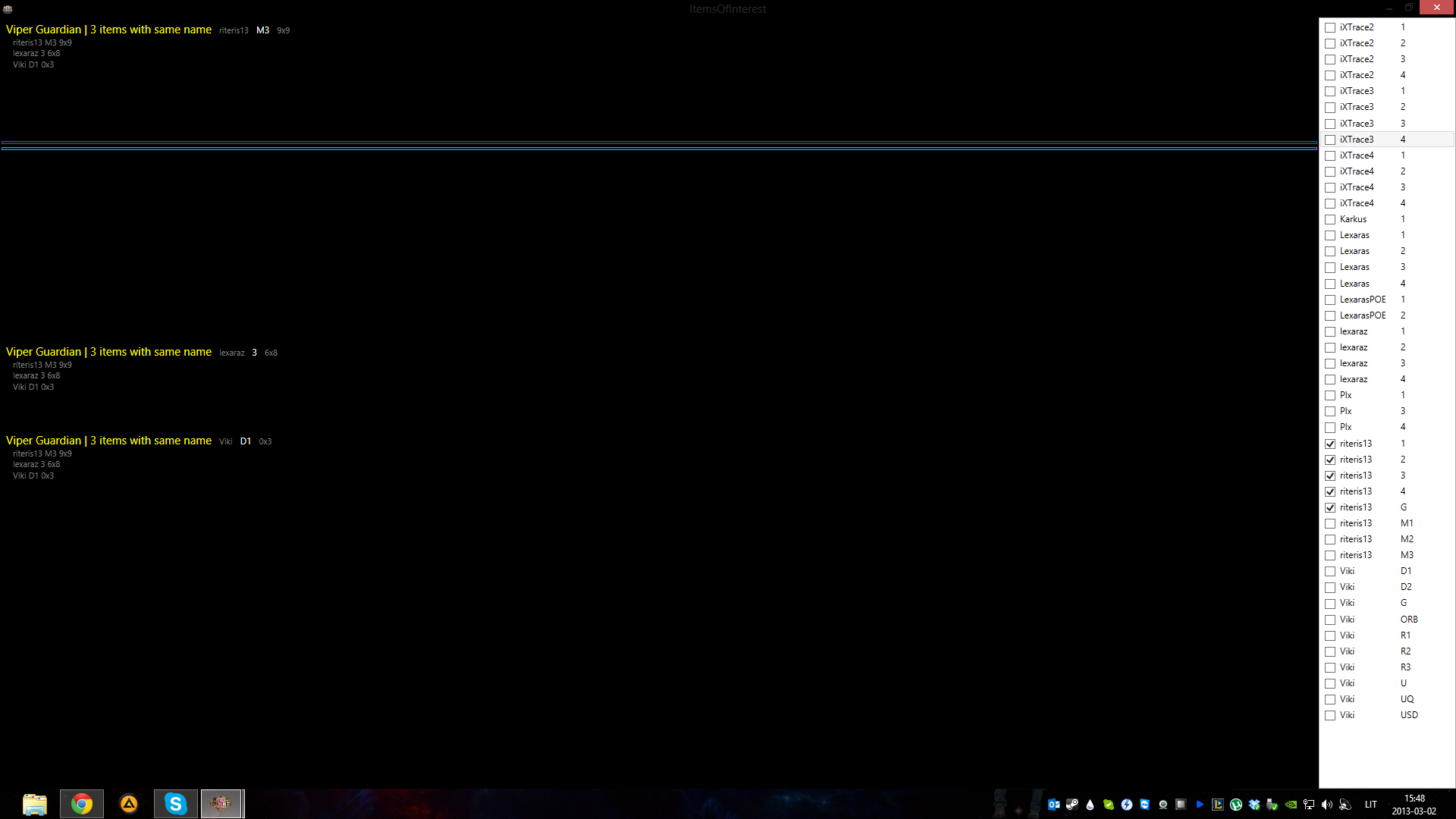
Task: Select Viper Guardian header for riteris13 M3
Action: [108, 30]
